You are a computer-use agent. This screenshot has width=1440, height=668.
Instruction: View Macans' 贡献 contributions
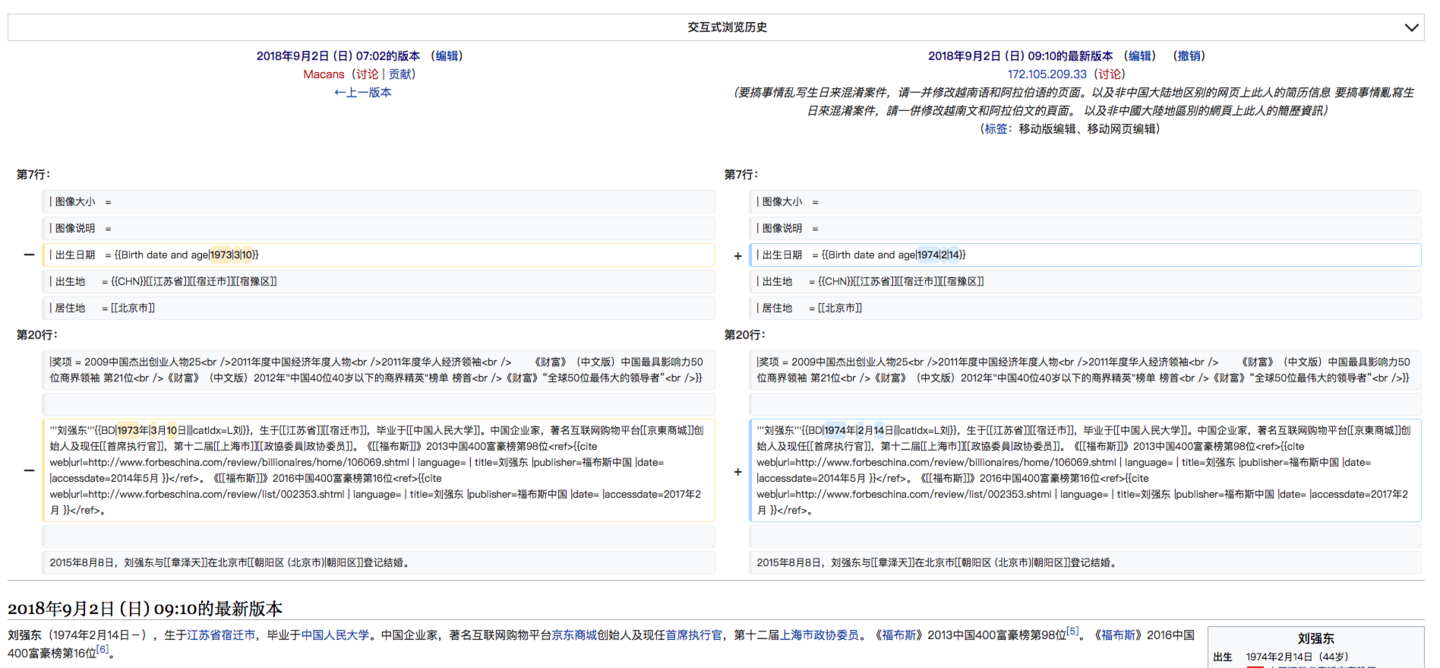(x=400, y=74)
